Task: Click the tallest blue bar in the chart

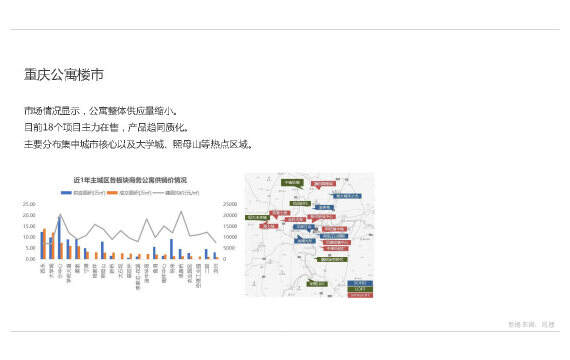Action: click(x=59, y=237)
